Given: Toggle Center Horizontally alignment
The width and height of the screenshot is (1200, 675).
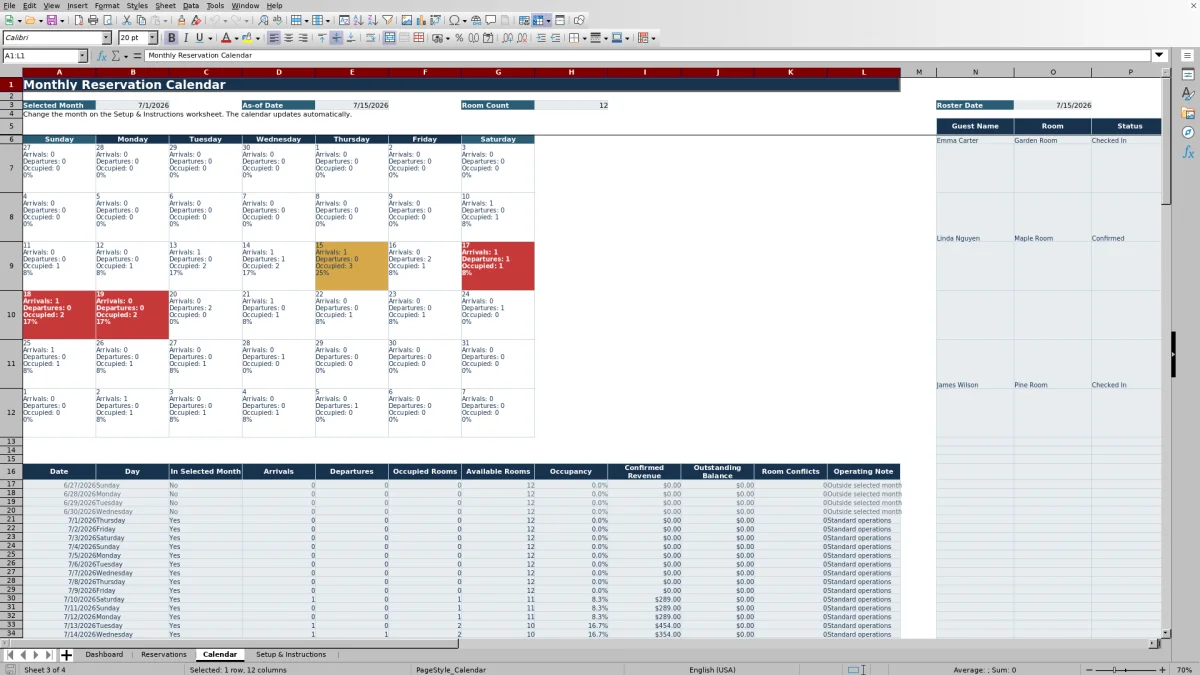Looking at the screenshot, I should (288, 38).
